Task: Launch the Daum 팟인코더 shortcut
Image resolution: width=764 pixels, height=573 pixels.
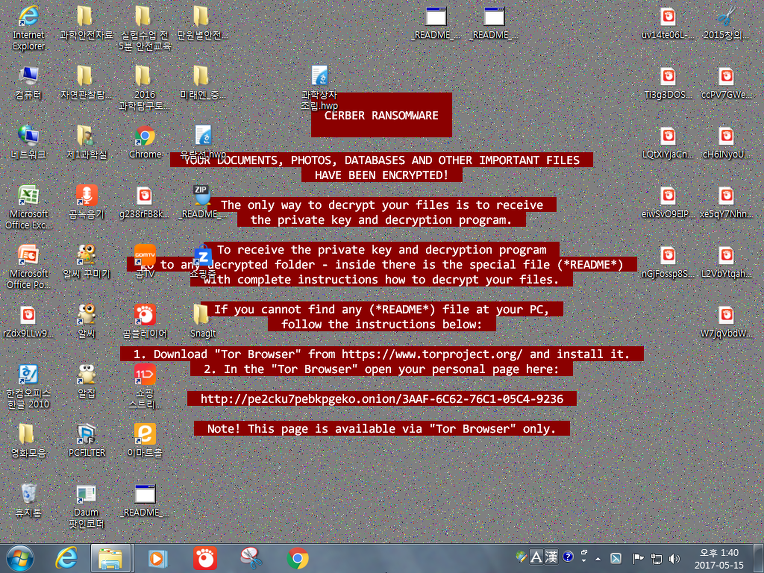Action: (x=86, y=506)
